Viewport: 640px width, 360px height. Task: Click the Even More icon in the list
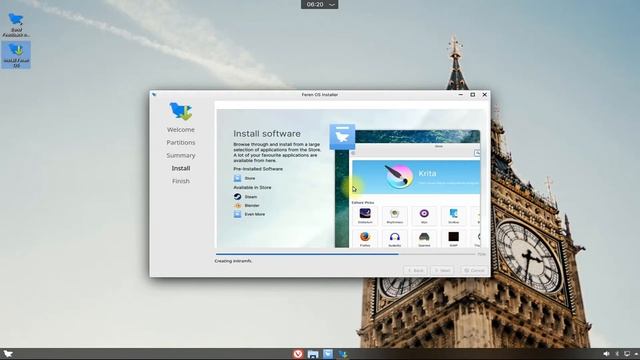[x=238, y=214]
